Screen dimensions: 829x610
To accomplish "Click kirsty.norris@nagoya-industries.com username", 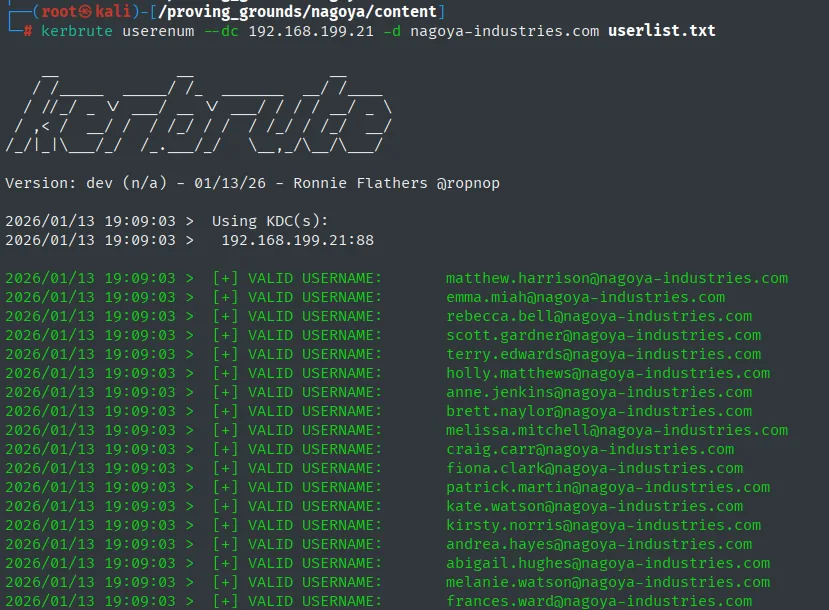I will pyautogui.click(x=603, y=525).
